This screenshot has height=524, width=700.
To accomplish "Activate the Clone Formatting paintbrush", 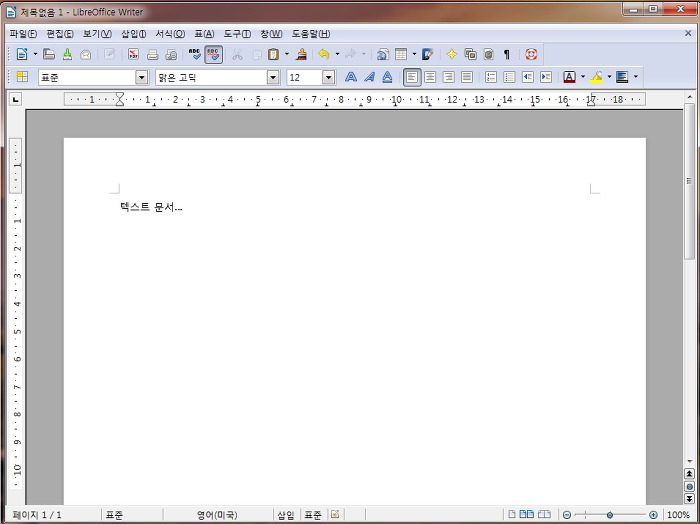I will pyautogui.click(x=302, y=54).
